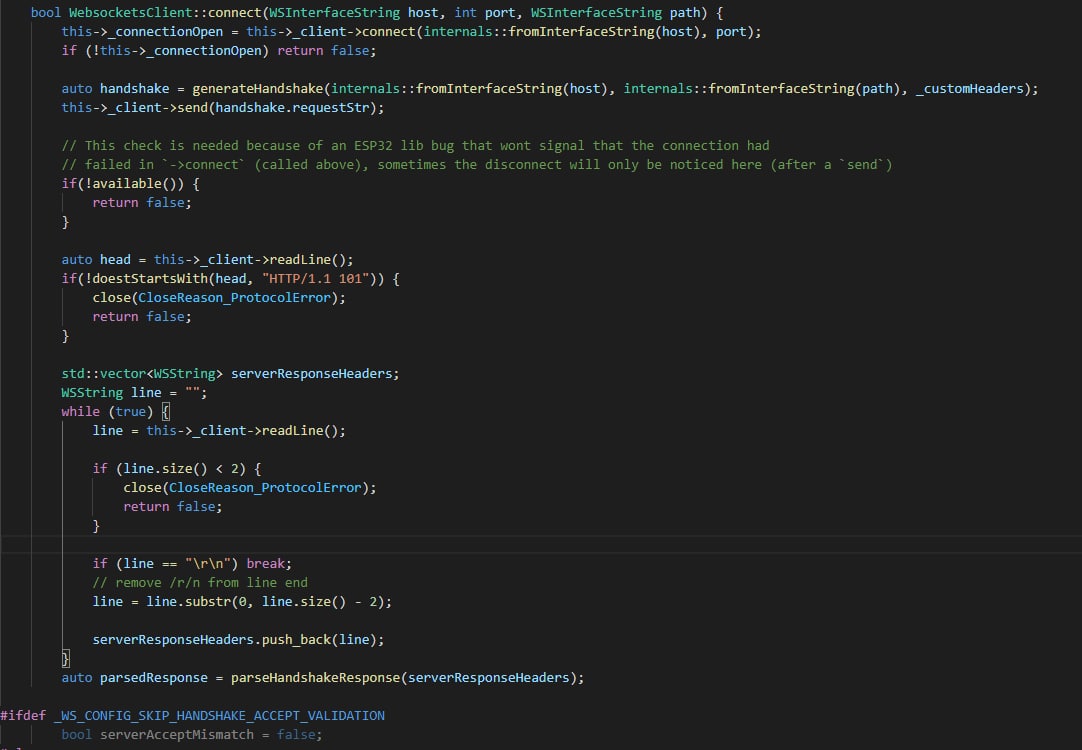
Task: Click the "\r\n" string literal
Action: click(x=208, y=564)
